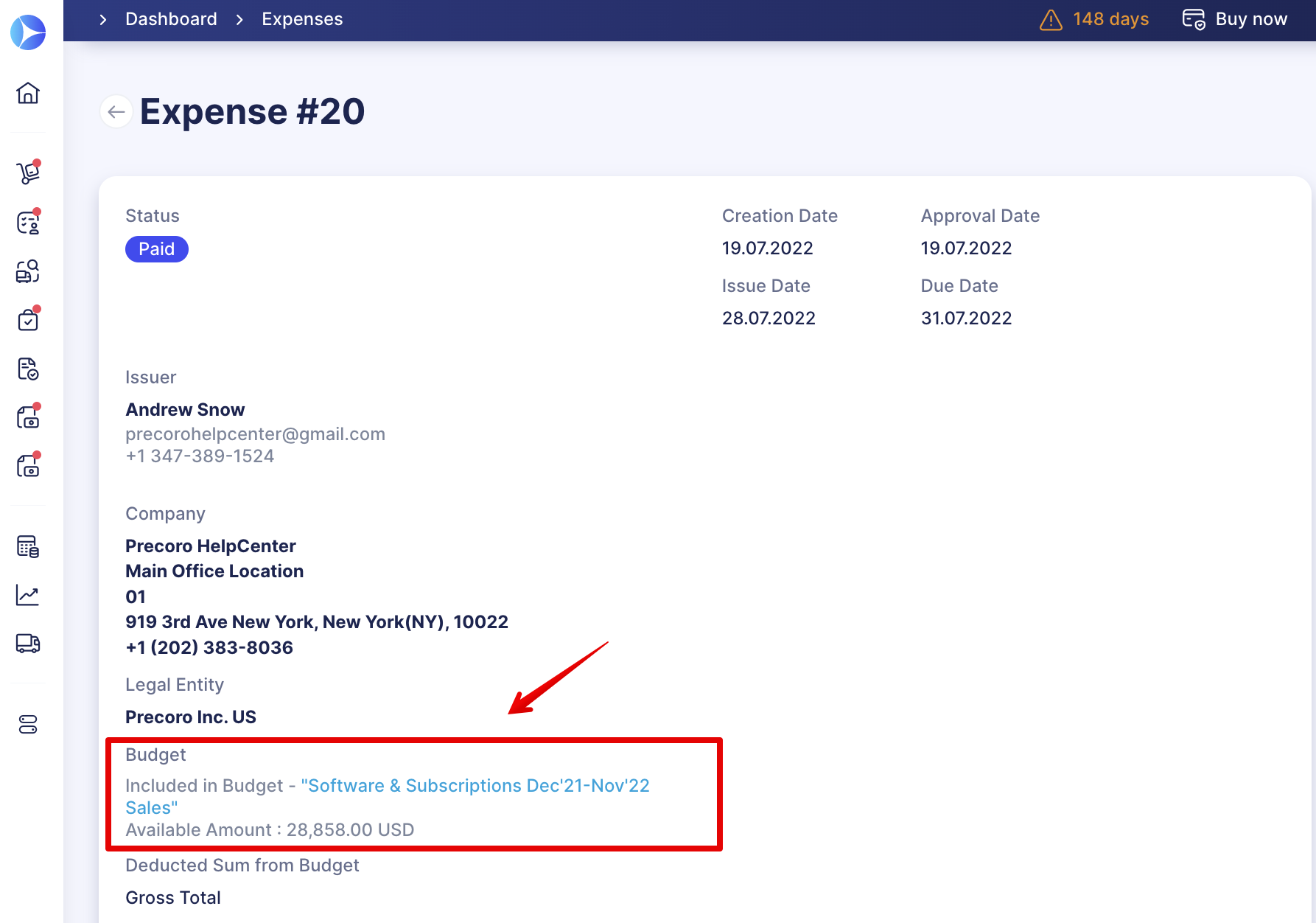Open Reports using the line chart icon

click(27, 595)
